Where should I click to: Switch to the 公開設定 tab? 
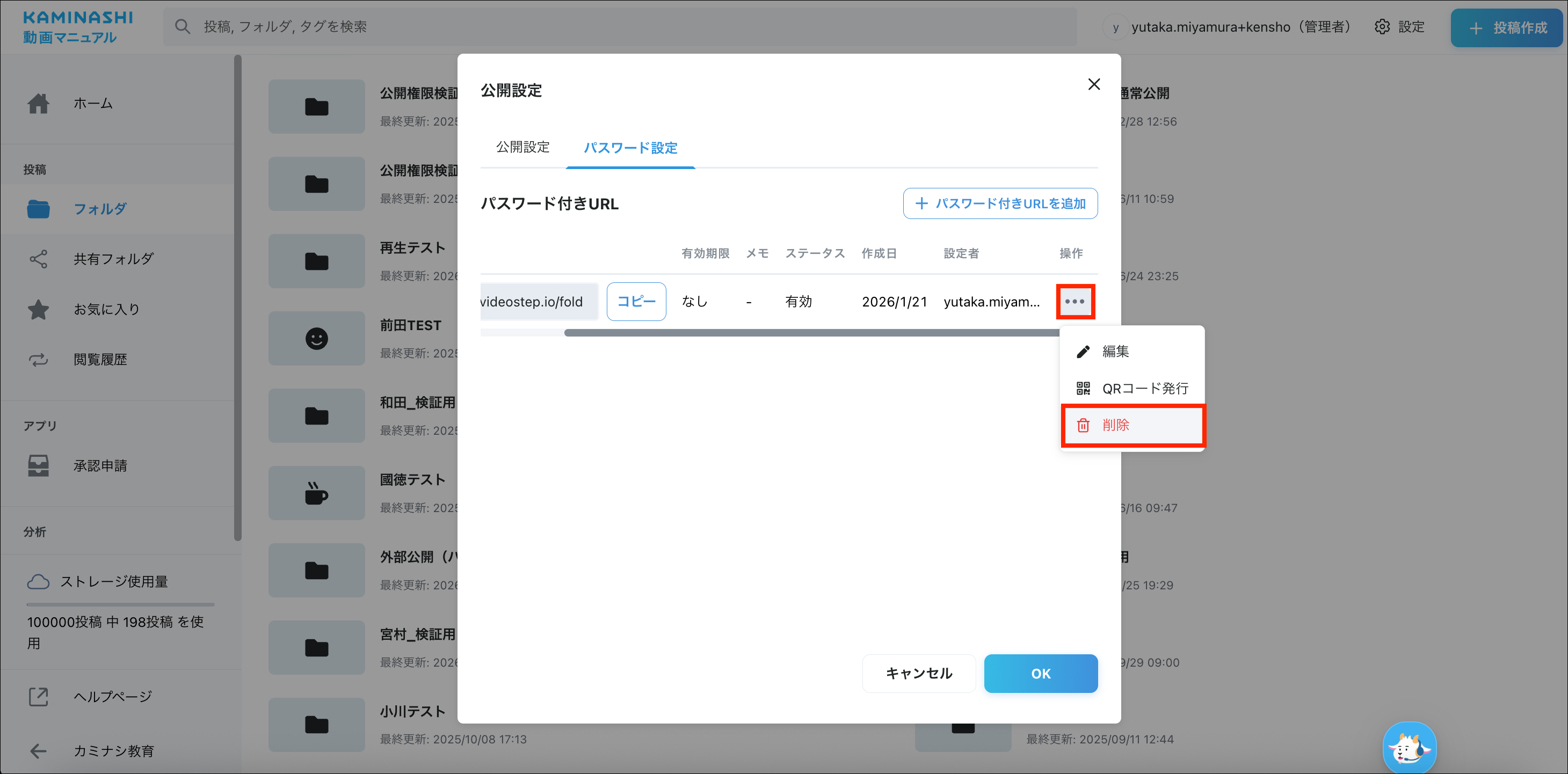(x=522, y=147)
